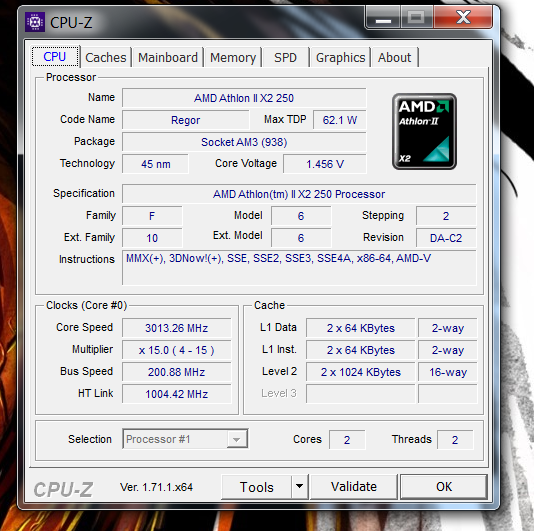Screen dimensions: 534x531
Task: Click the Family value F
Action: coord(152,216)
